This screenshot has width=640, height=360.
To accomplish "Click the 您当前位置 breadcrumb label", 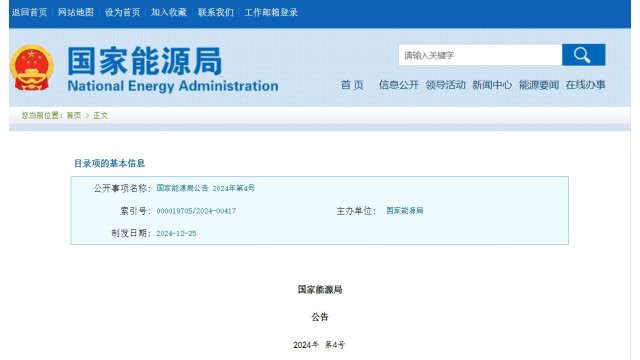I will 42,116.
